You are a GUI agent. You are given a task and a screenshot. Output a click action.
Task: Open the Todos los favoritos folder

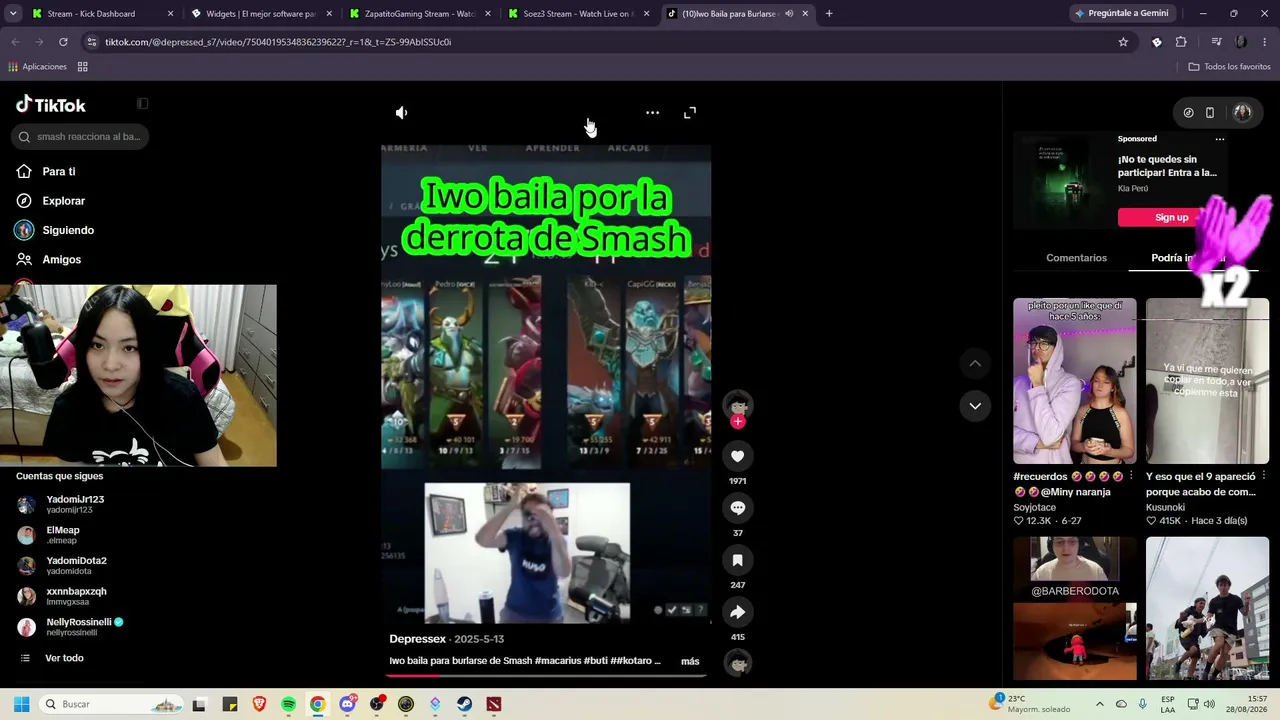[1229, 67]
